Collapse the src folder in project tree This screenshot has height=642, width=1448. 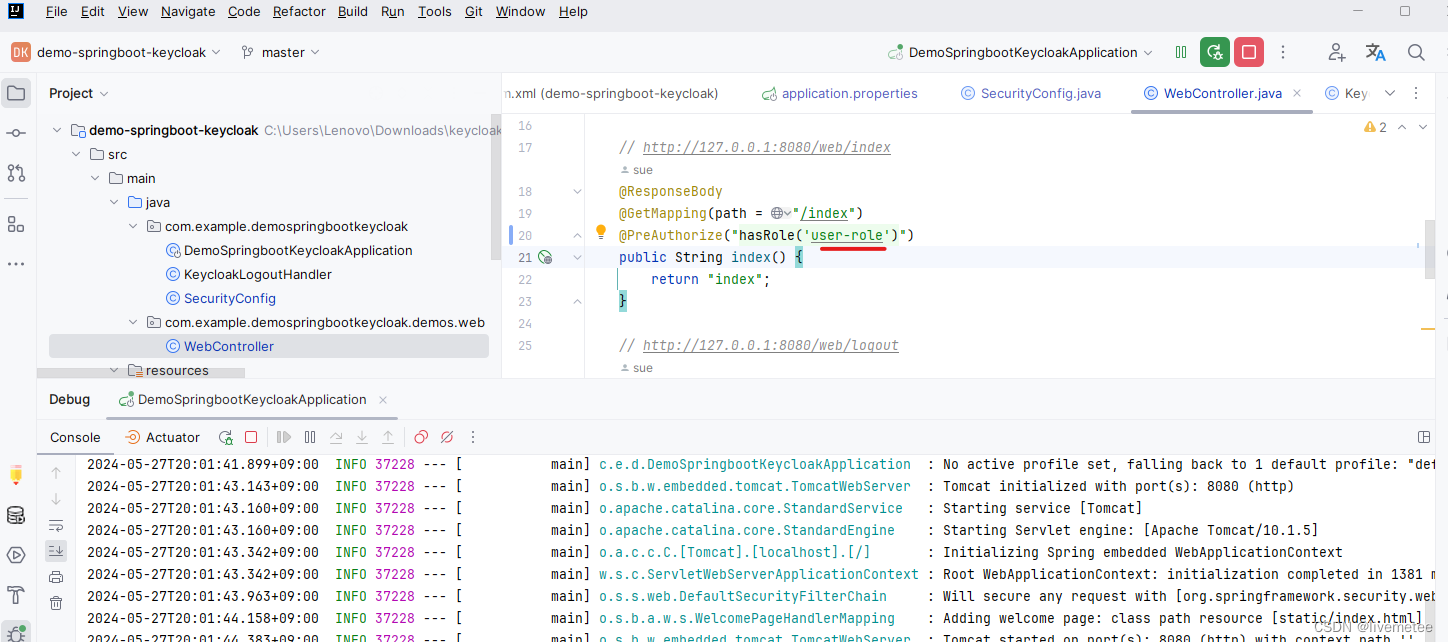point(76,154)
